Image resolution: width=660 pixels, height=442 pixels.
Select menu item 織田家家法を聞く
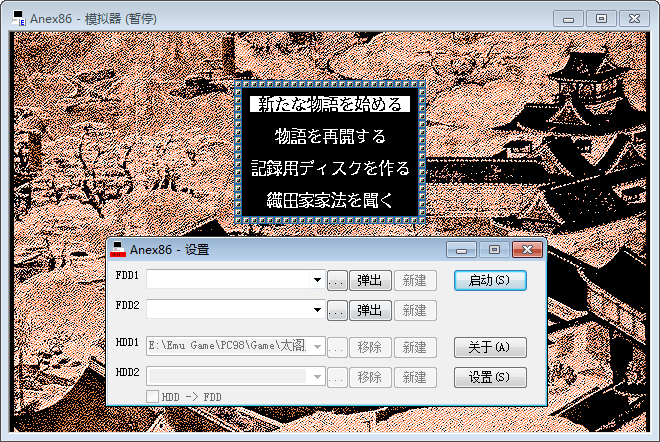point(330,200)
